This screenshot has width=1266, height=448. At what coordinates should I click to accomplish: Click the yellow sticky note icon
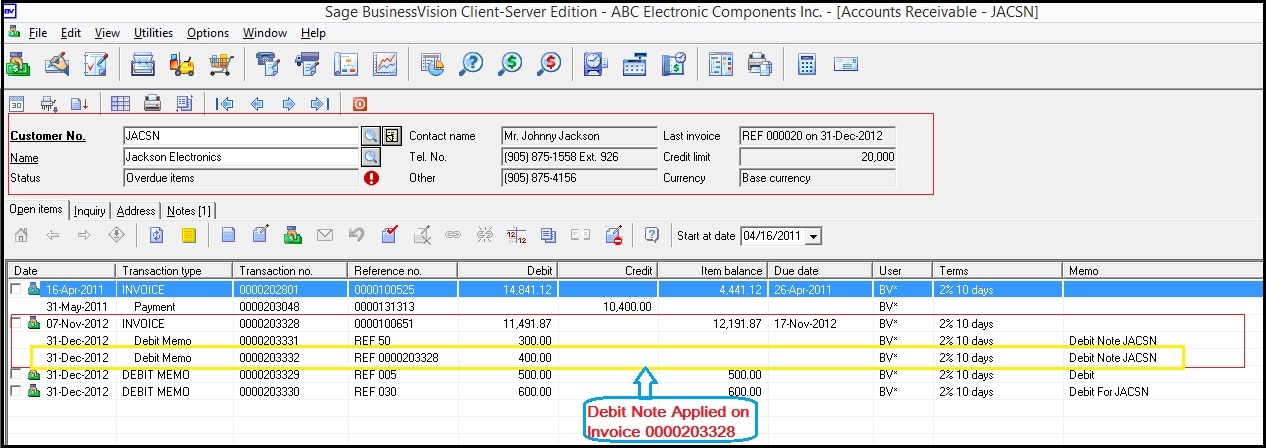[x=188, y=236]
